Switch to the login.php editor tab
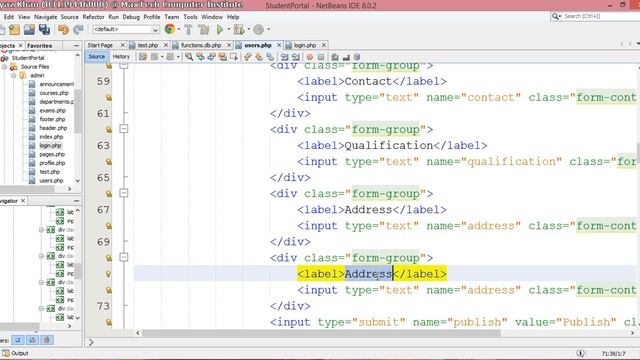This screenshot has width=640, height=360. coord(304,45)
